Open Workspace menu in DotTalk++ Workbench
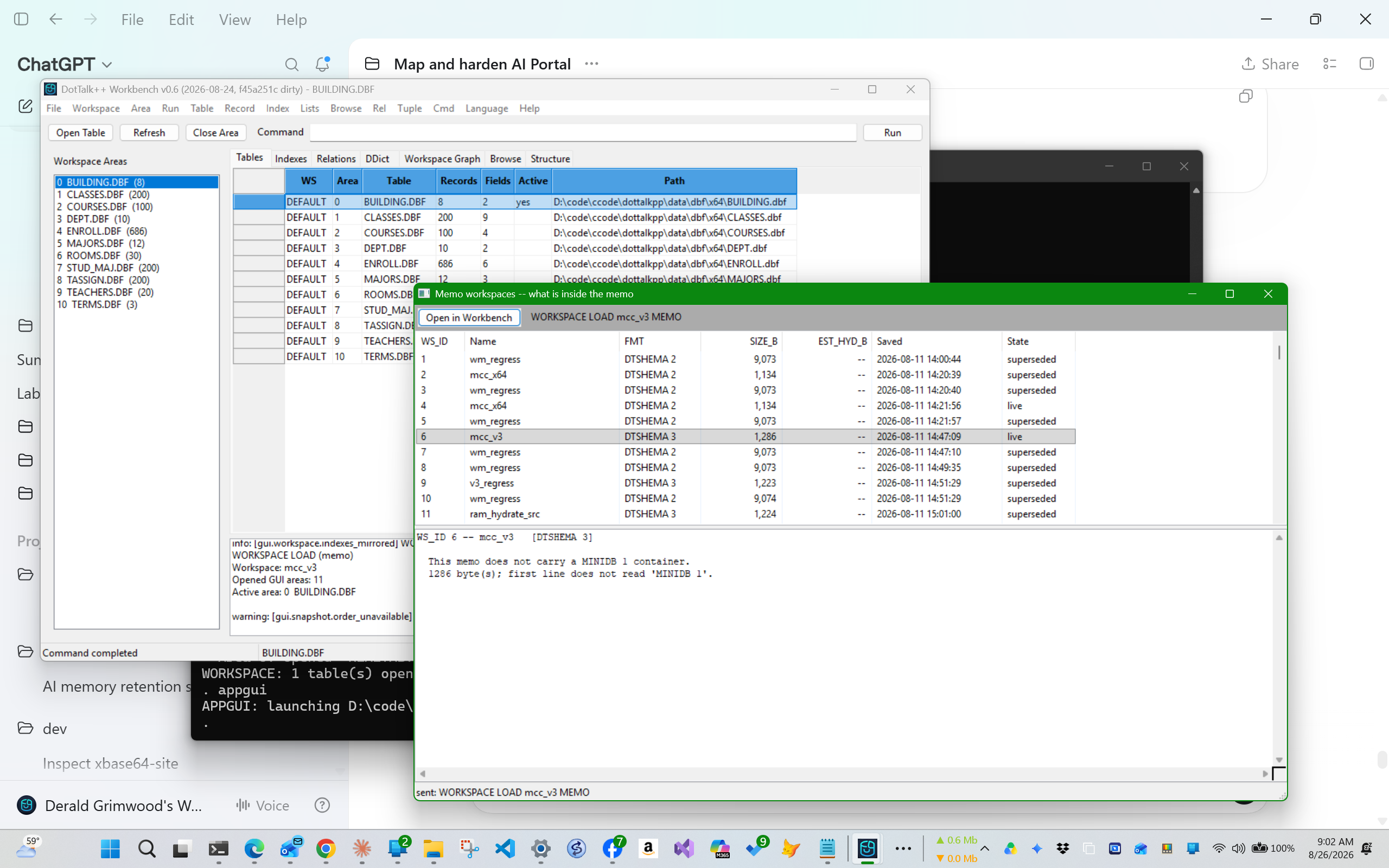 pos(96,108)
